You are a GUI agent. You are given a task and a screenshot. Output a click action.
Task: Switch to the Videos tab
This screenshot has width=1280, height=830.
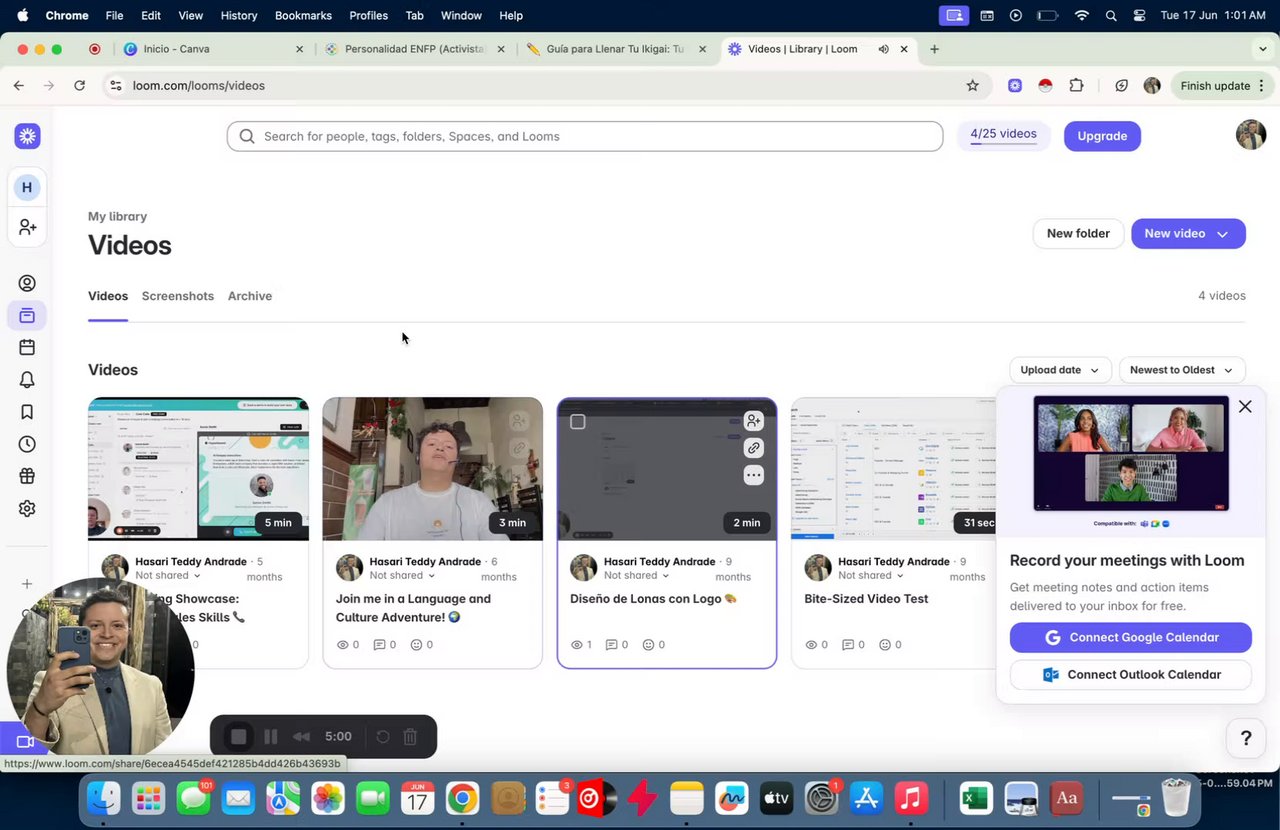point(108,296)
